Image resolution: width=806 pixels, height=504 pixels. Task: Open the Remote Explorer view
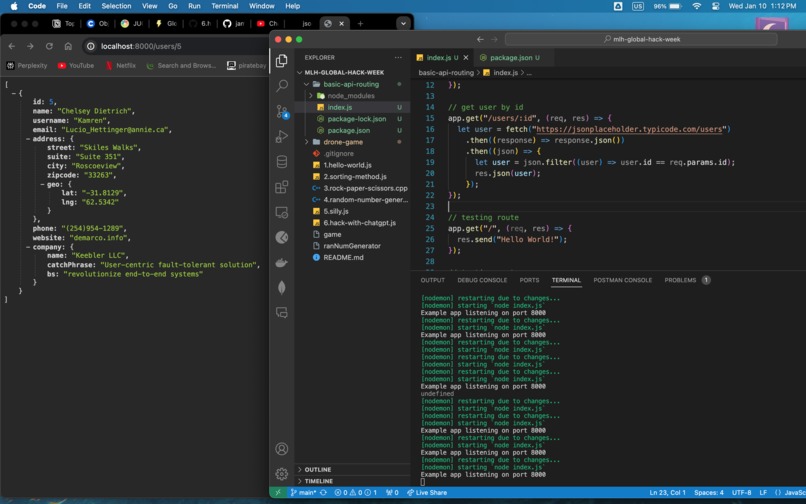pos(282,212)
